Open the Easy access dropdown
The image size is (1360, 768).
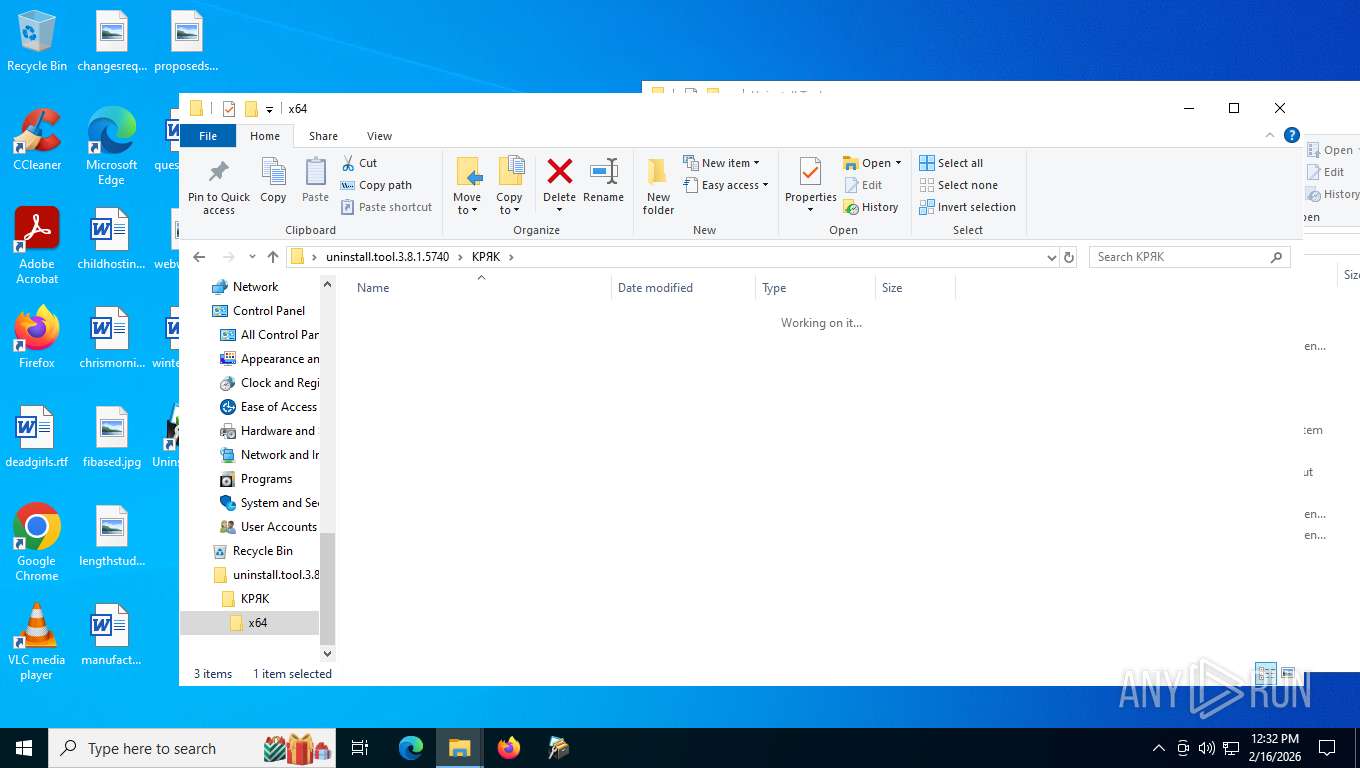[726, 185]
